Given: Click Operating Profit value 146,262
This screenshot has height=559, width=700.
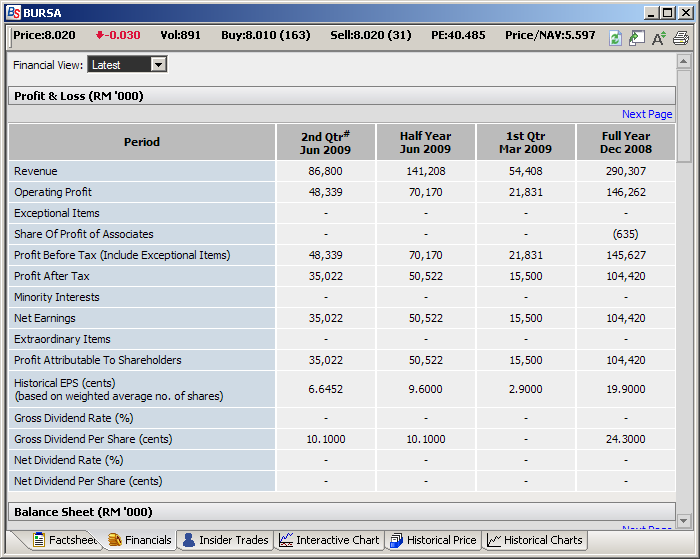Looking at the screenshot, I should 626,192.
